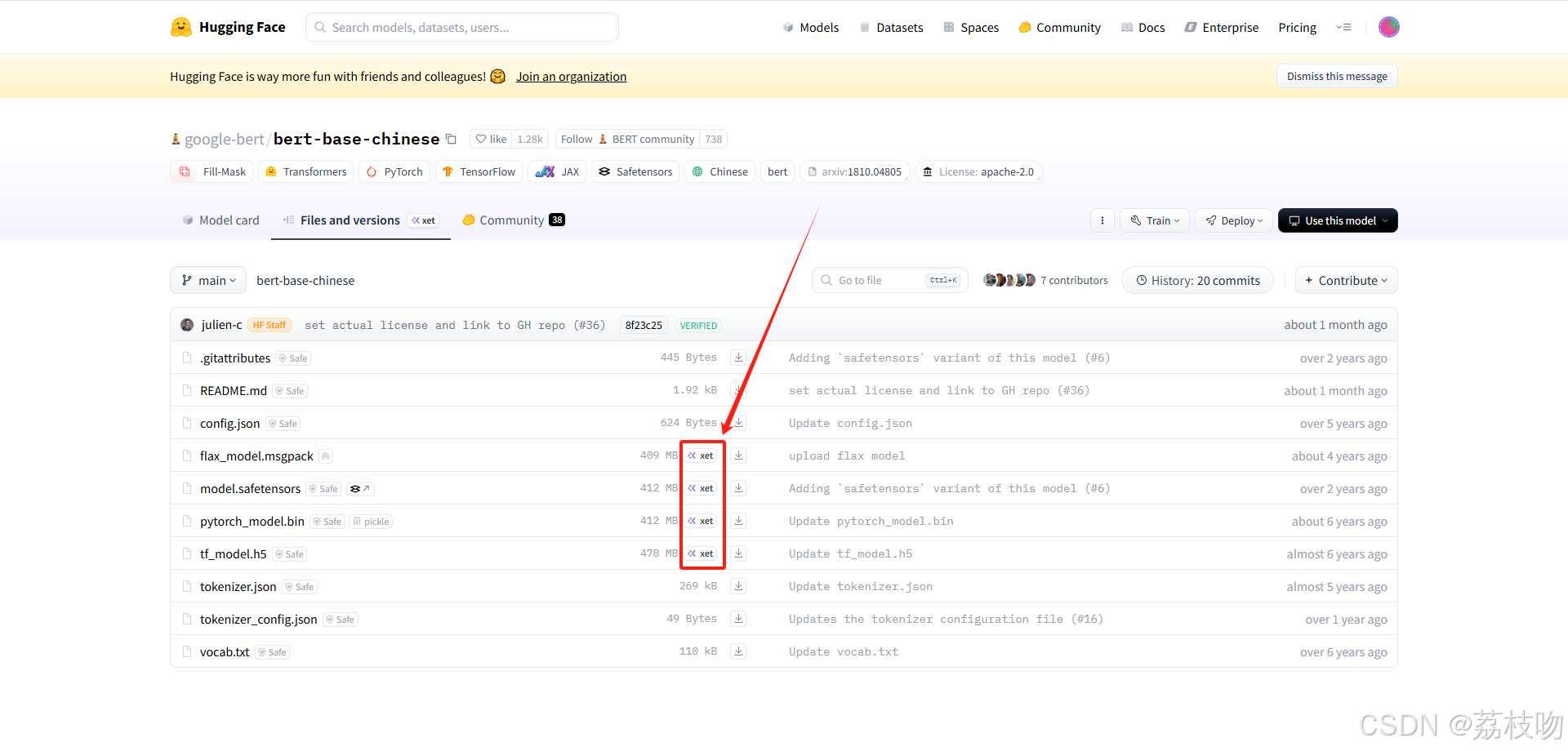Screen dimensions: 1568x751
Task: Click the Safe badge next to vocab.txt
Action: click(x=272, y=652)
